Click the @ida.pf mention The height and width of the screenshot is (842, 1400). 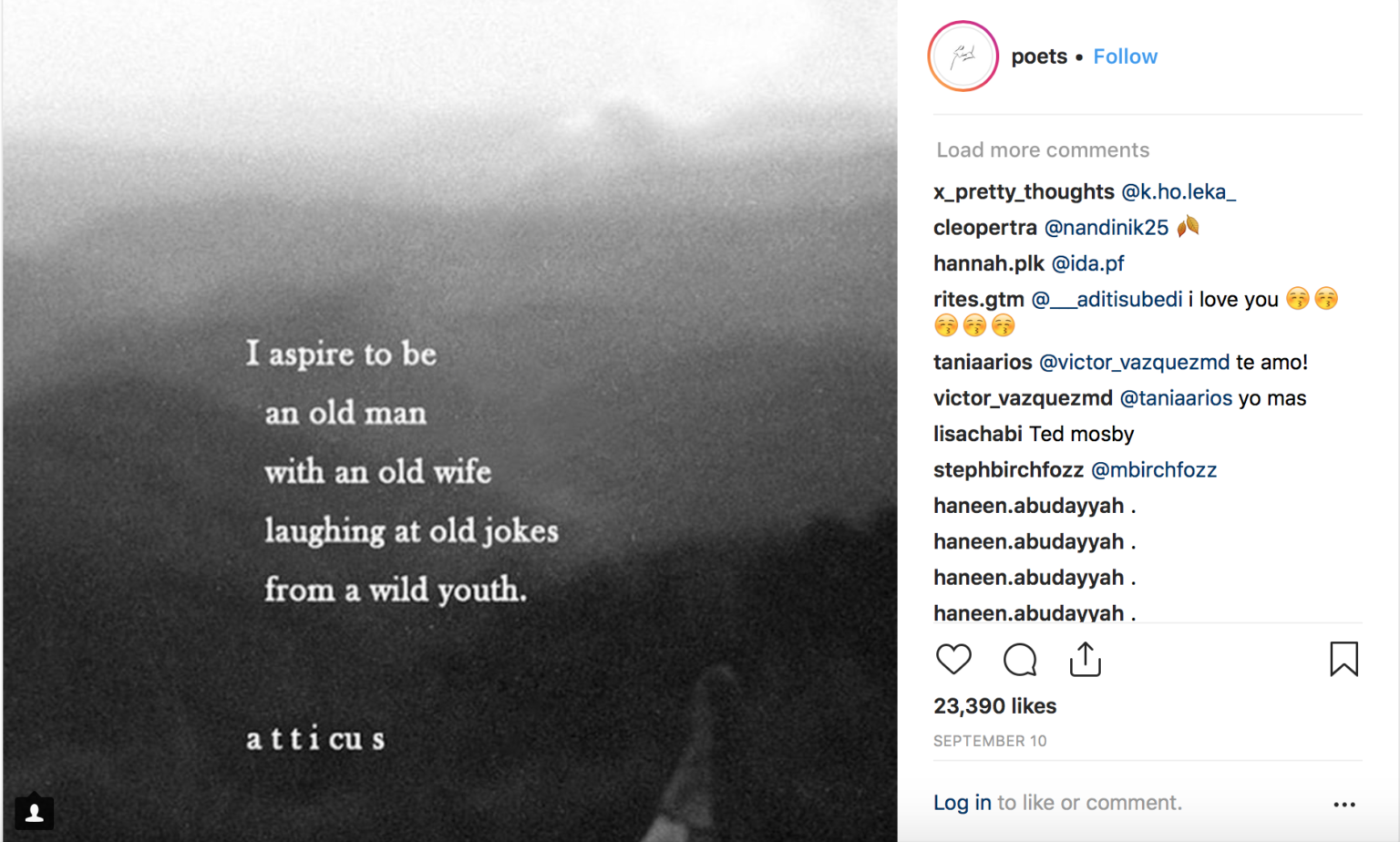click(1088, 262)
